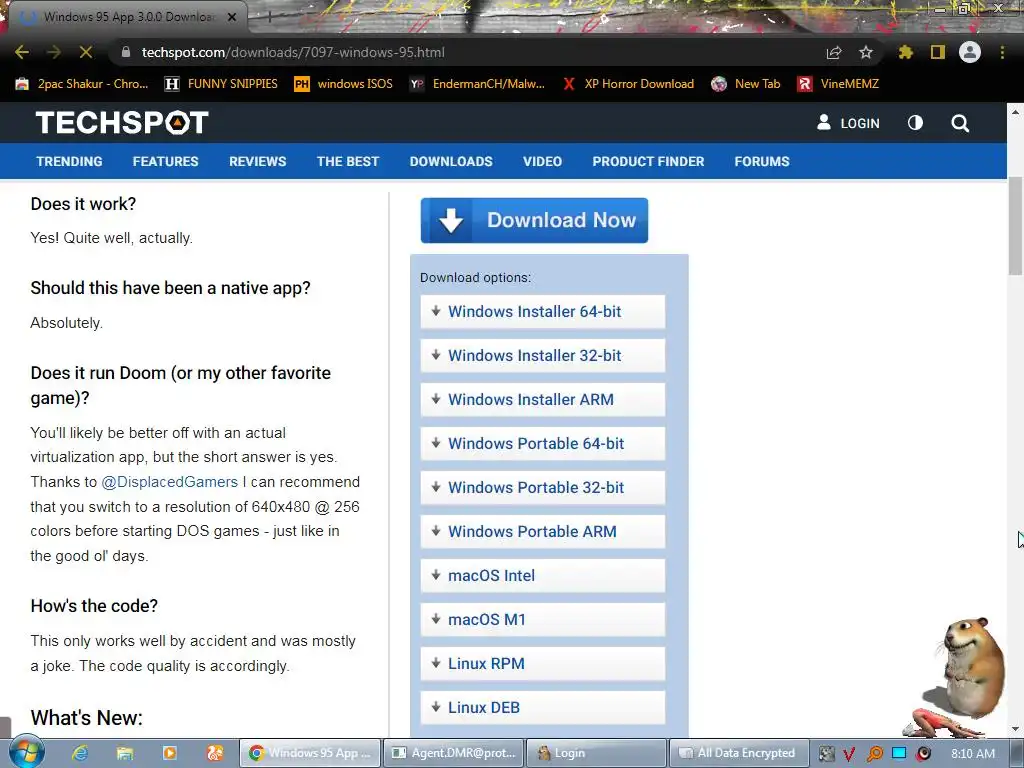The width and height of the screenshot is (1024, 768).
Task: Click the "Does it work?" heading
Action: tap(83, 204)
